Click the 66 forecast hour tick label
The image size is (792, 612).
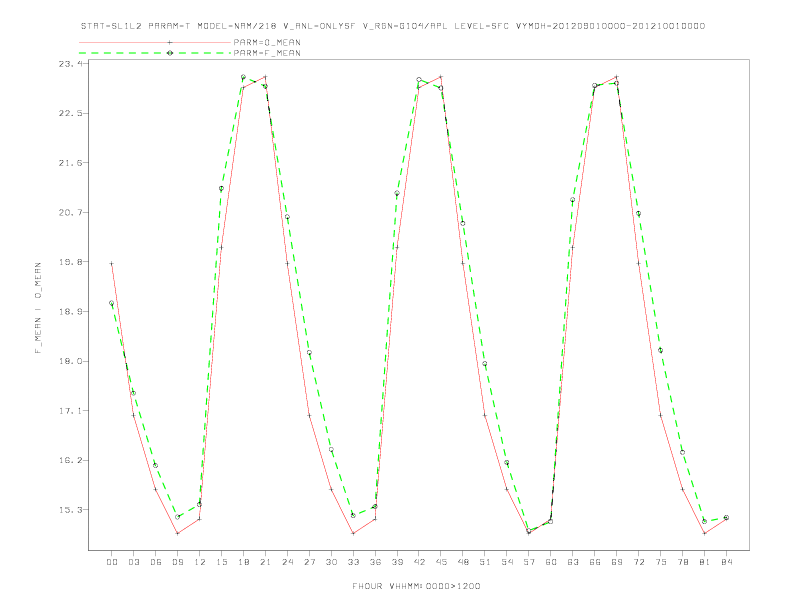pos(595,562)
